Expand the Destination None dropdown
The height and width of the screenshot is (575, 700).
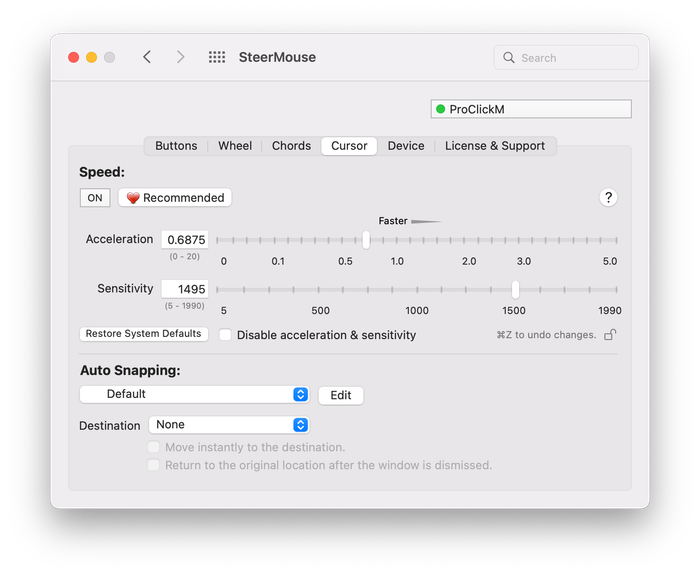[x=229, y=425]
